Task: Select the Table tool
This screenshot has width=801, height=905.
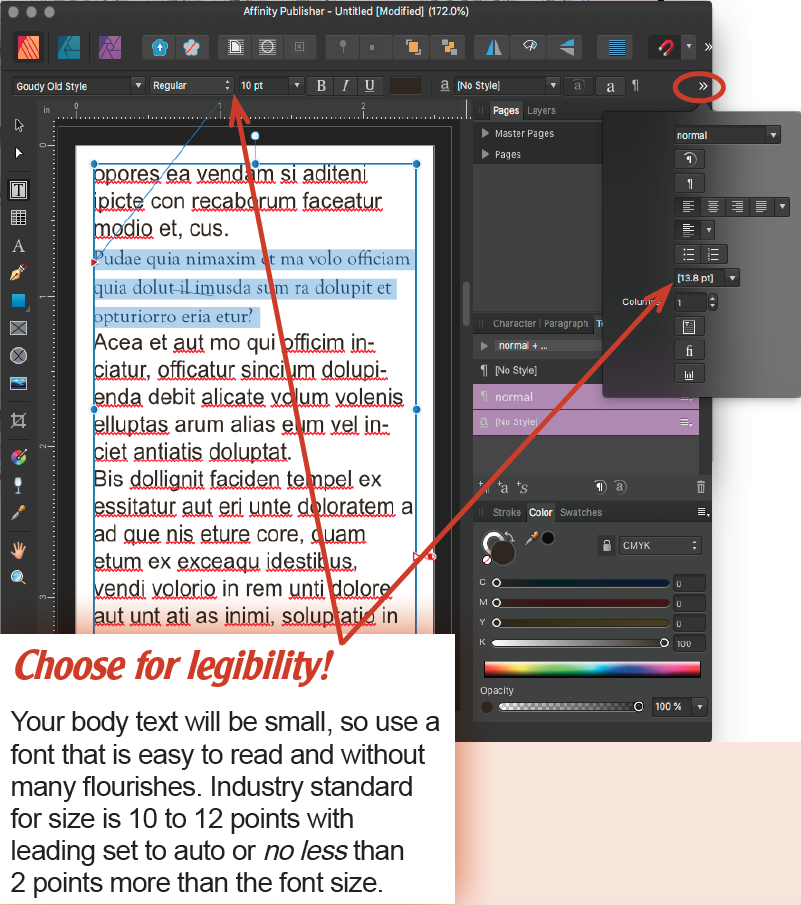Action: click(18, 217)
